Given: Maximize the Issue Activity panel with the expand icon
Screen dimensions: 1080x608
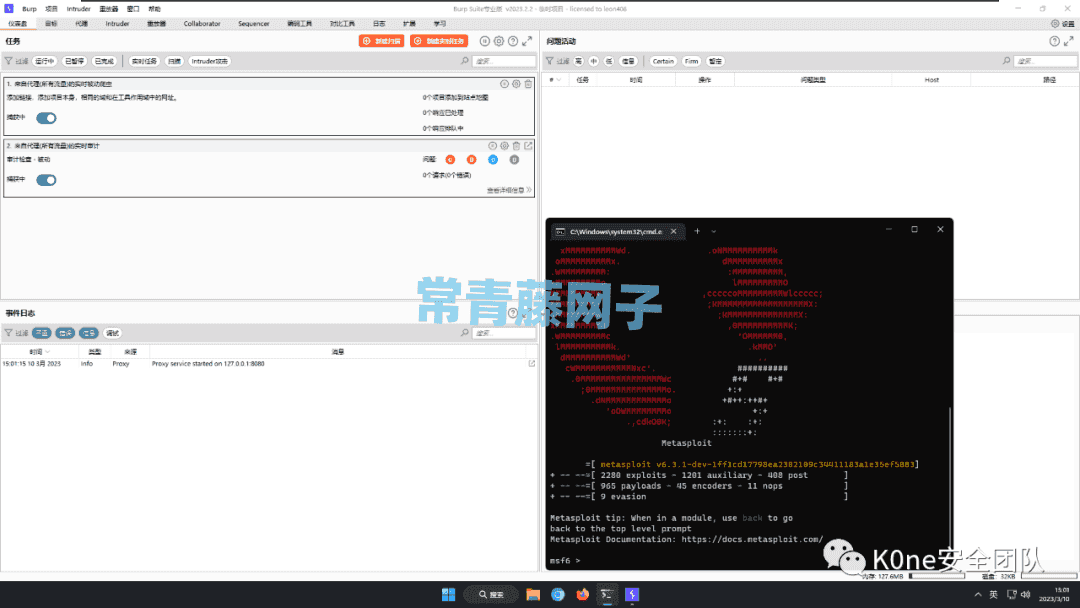Looking at the screenshot, I should (1069, 41).
